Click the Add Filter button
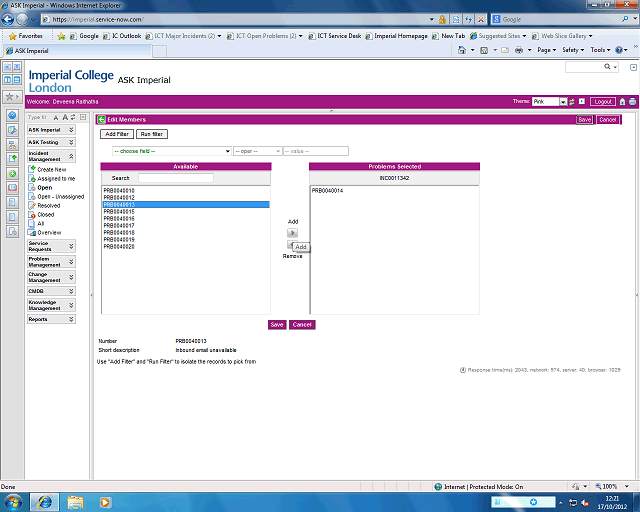 117,134
